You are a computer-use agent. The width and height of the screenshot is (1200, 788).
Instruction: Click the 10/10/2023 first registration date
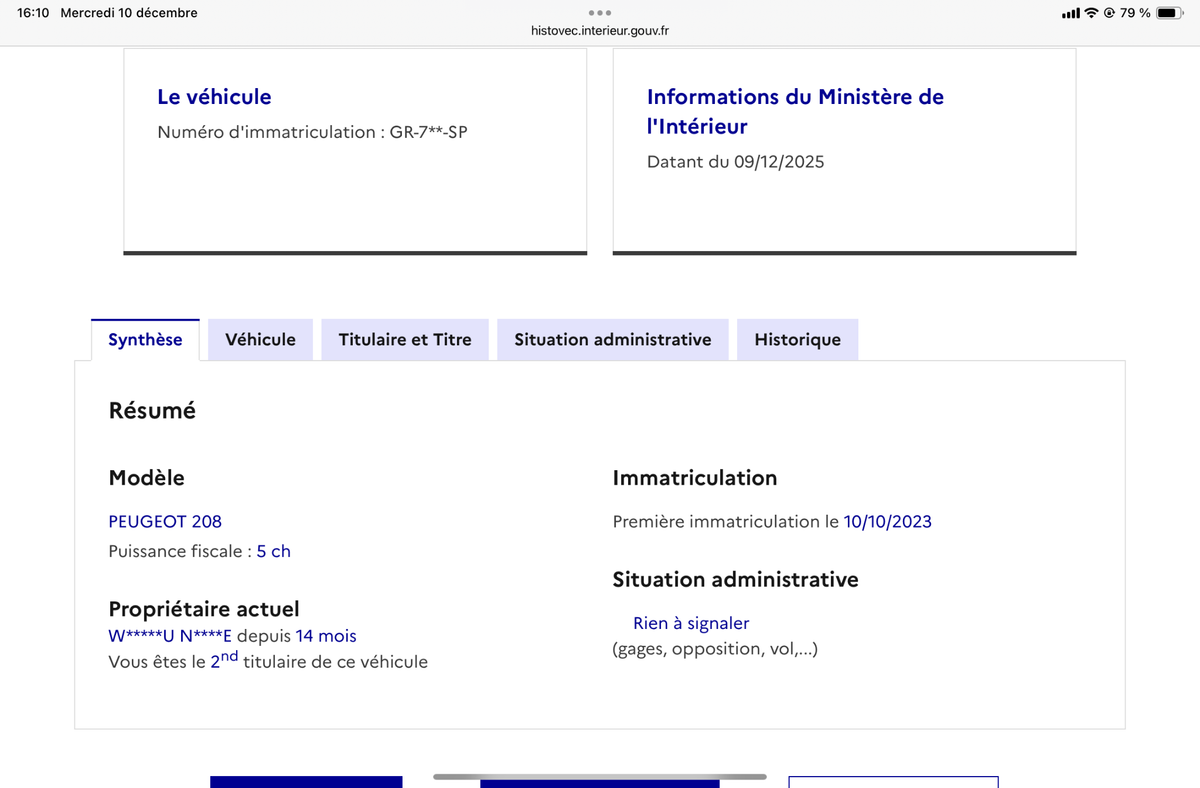click(887, 521)
